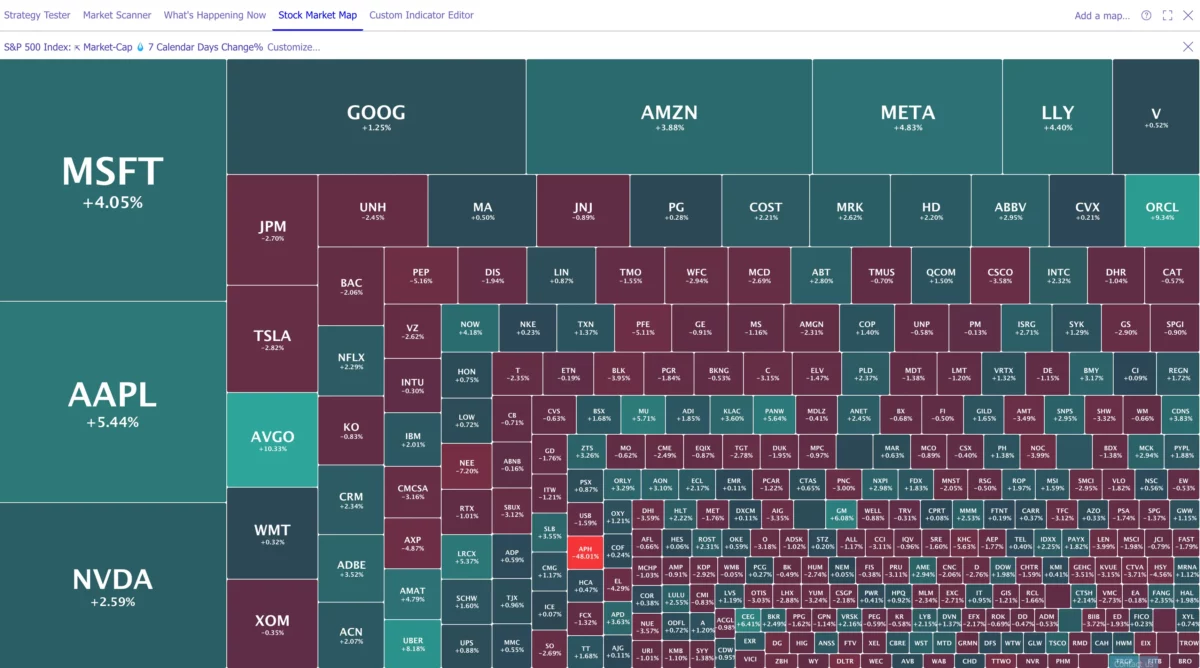The height and width of the screenshot is (668, 1200).
Task: Open the Add a map link
Action: click(1101, 15)
